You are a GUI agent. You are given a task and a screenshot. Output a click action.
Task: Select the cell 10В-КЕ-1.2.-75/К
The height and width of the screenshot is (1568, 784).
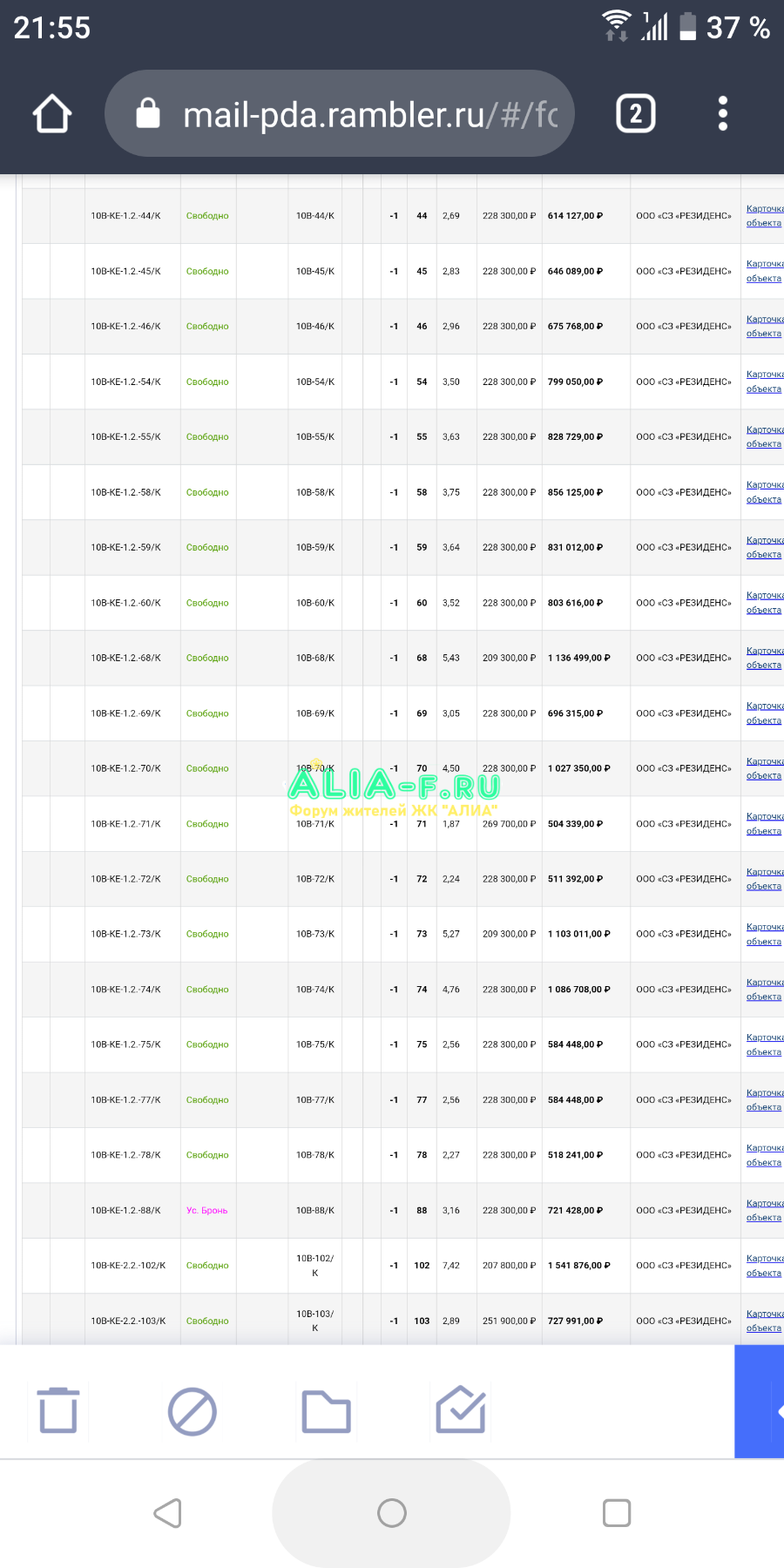(126, 1044)
